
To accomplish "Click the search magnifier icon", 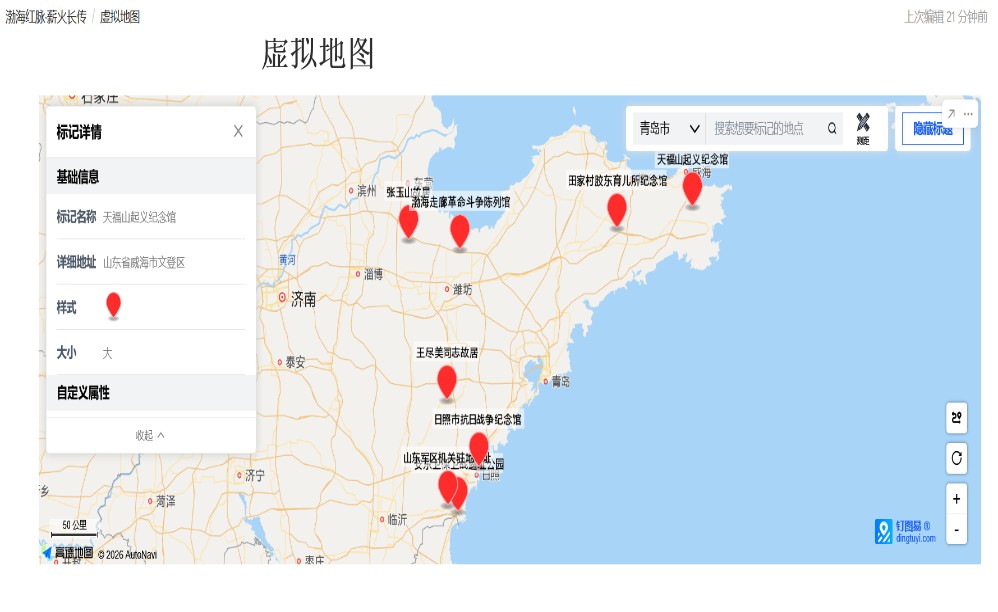I will (x=832, y=128).
